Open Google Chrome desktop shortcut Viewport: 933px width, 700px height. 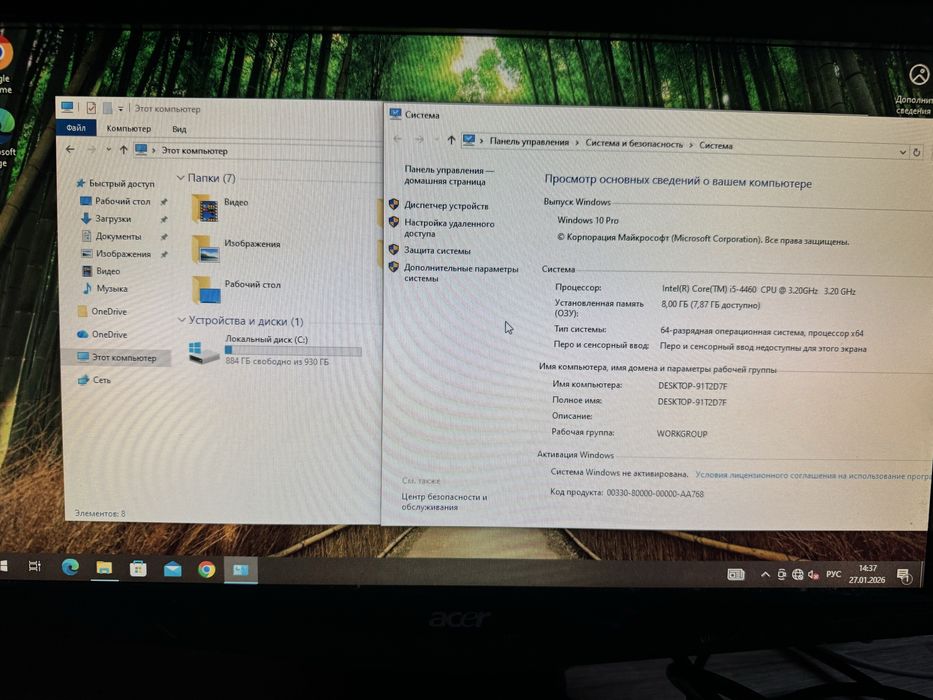point(5,64)
